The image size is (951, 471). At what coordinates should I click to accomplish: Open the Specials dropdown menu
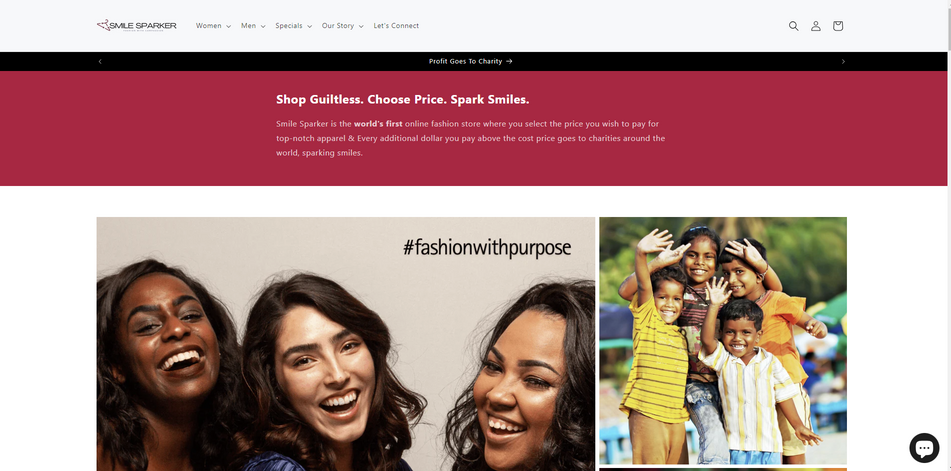(294, 25)
